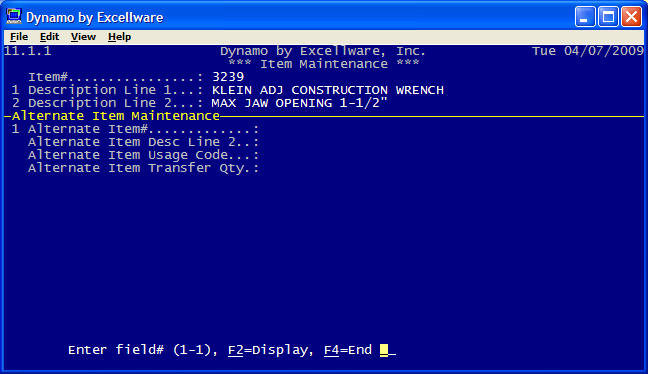Click the Enter field# (1-1) prompt text

[143, 350]
